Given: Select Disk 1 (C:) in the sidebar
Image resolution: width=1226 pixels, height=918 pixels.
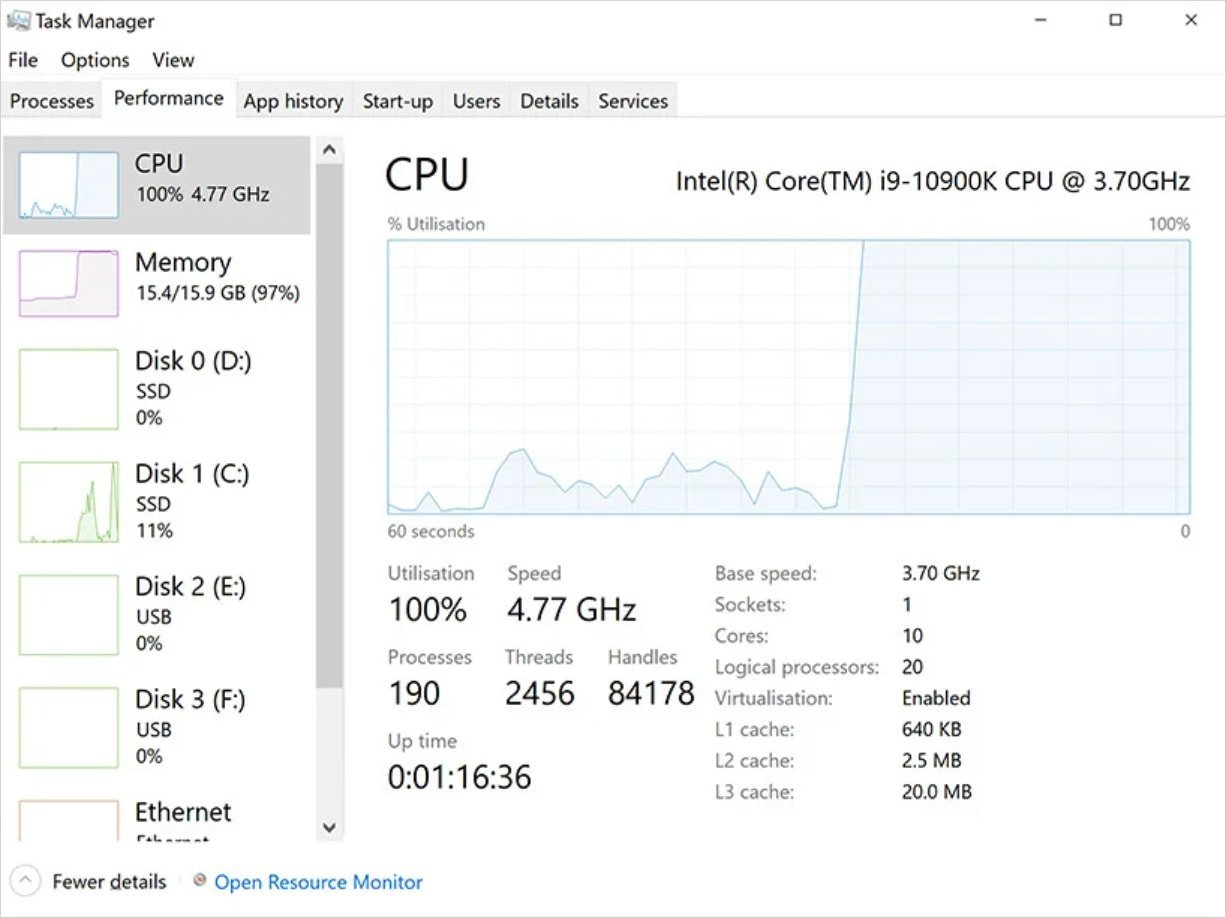Looking at the screenshot, I should pyautogui.click(x=157, y=502).
